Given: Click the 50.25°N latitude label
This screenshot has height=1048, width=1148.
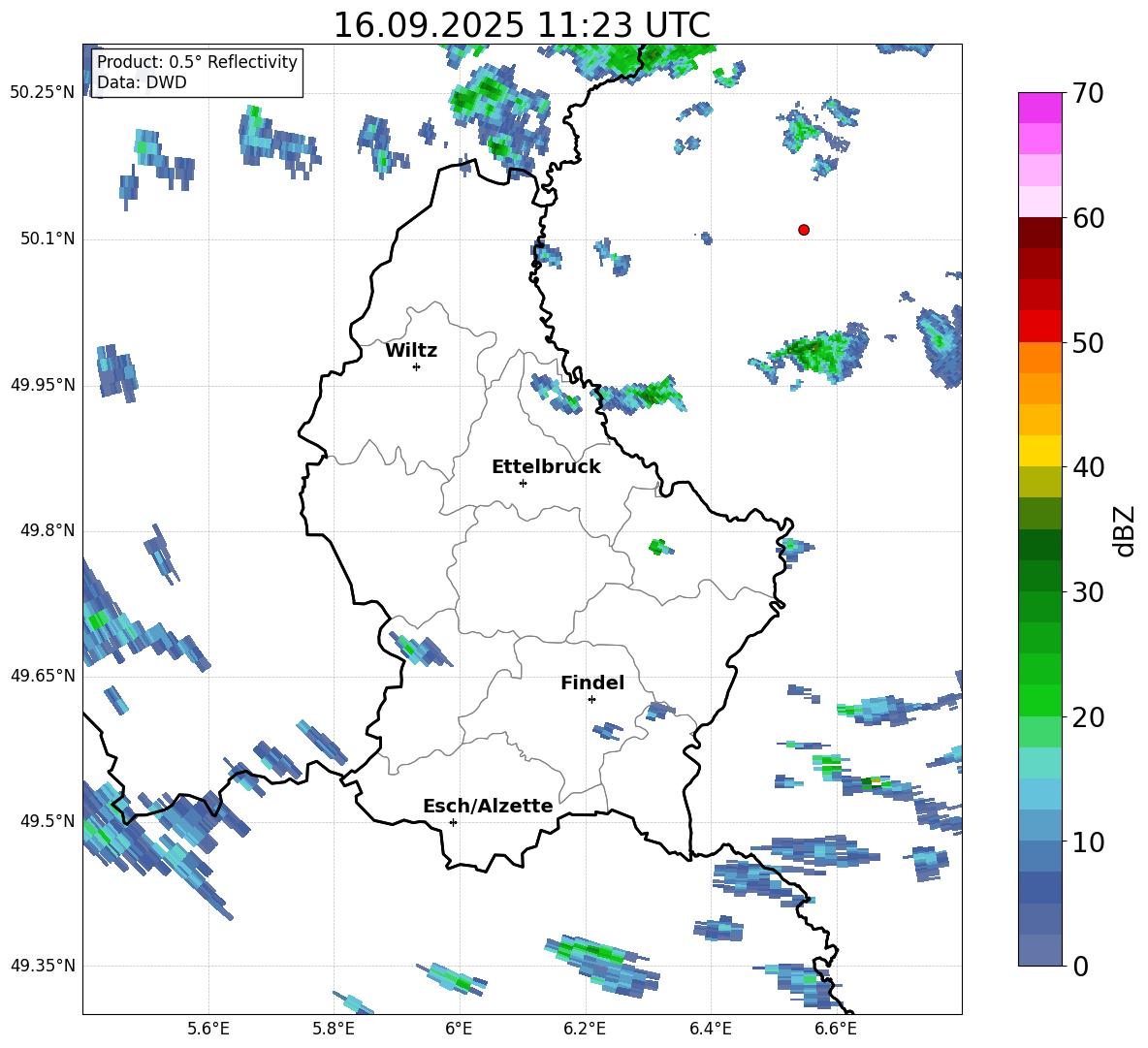Looking at the screenshot, I should (x=43, y=93).
